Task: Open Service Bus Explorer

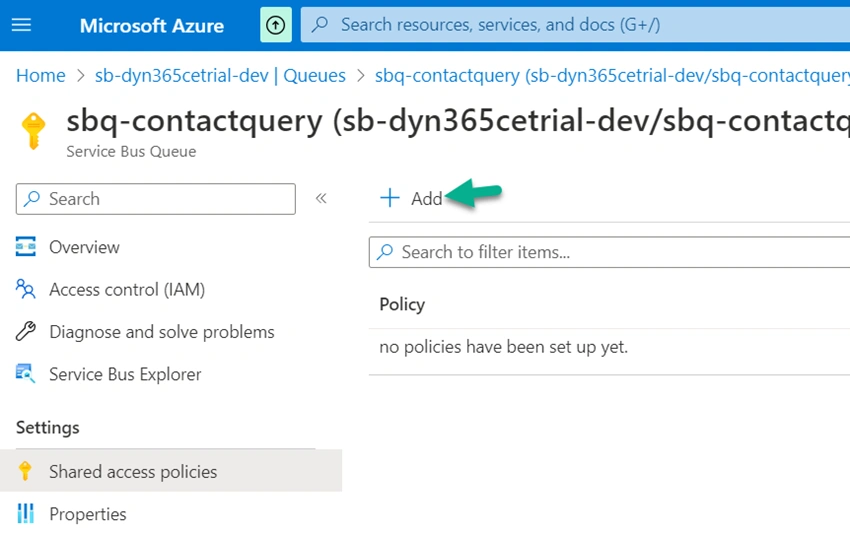Action: pos(125,374)
